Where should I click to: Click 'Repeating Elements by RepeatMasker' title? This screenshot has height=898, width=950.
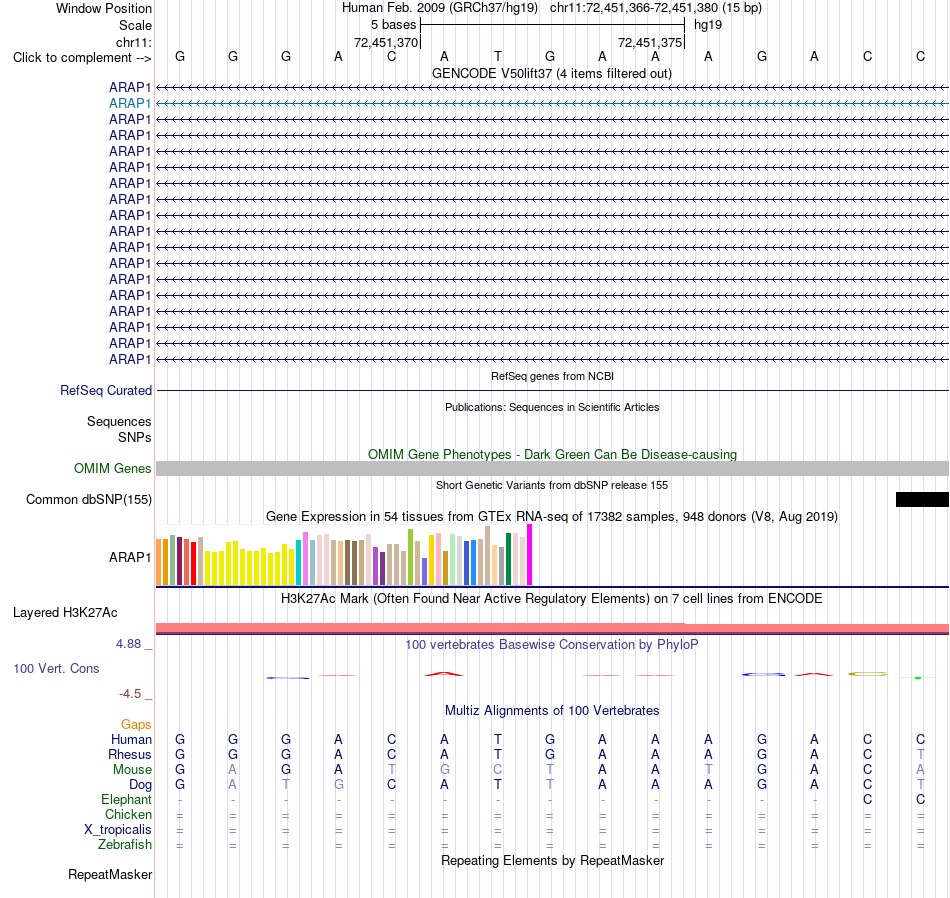tap(553, 860)
